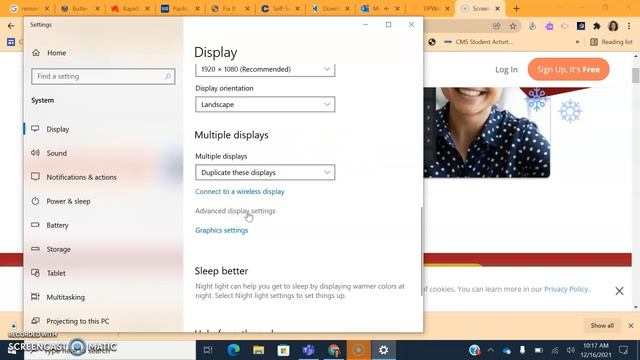Switch to Microsoft Teams on the taskbar
The height and width of the screenshot is (360, 640).
[x=309, y=350]
